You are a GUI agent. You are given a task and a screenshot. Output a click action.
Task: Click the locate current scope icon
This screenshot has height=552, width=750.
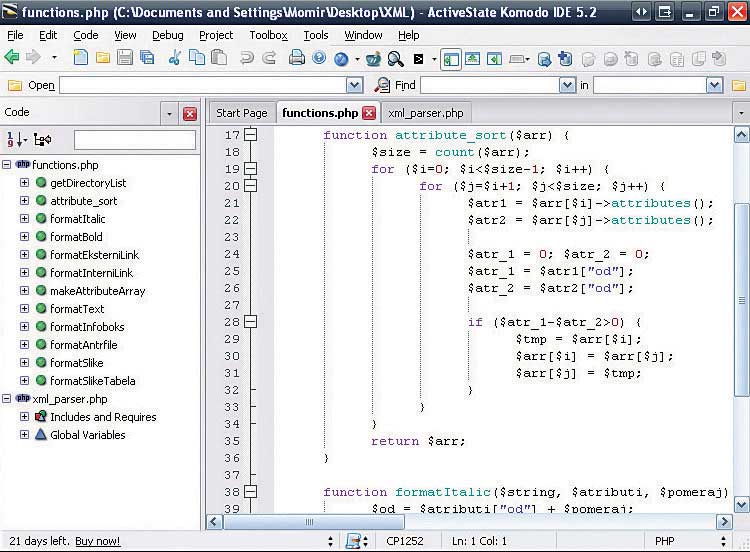[x=43, y=140]
